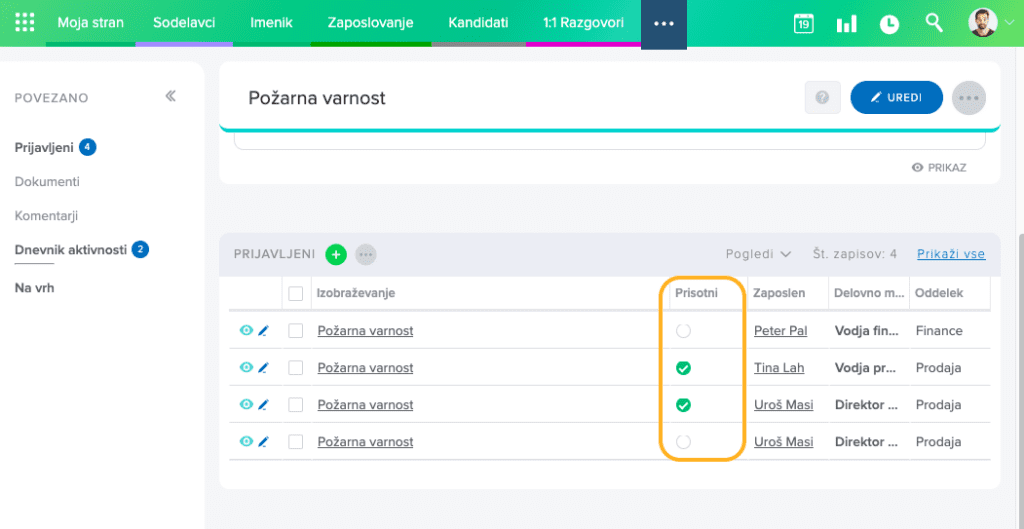Select the Peter Pal row checkbox
Screen dimensions: 1024x529
(296, 331)
